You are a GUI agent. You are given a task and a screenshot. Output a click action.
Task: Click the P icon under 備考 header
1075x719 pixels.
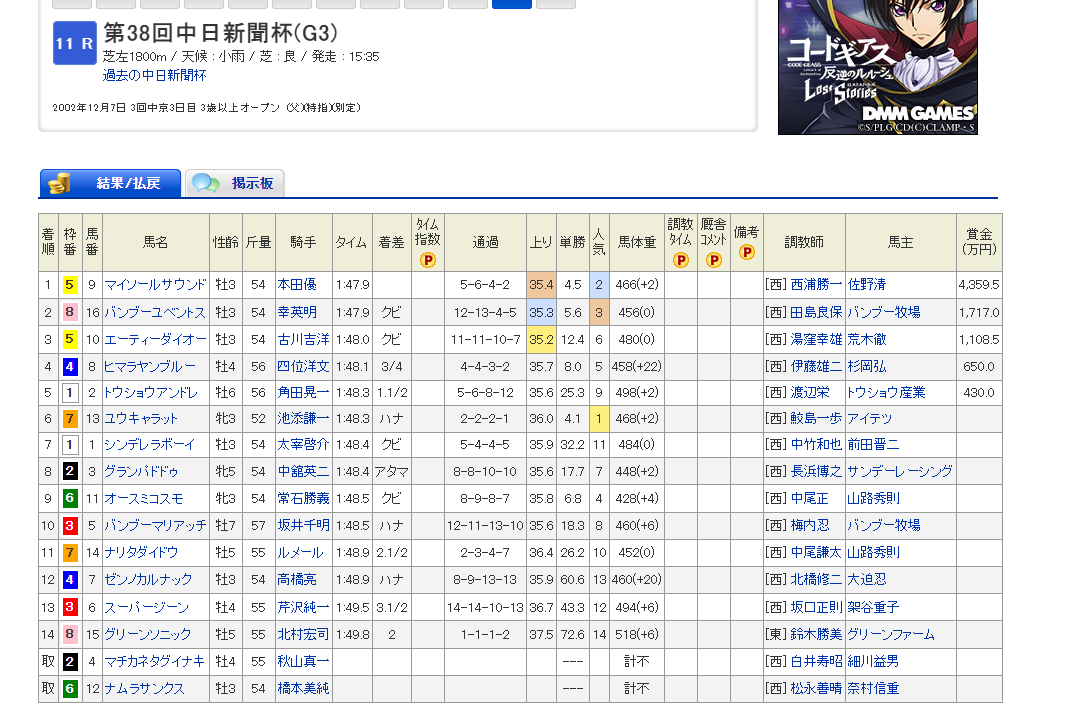point(746,252)
